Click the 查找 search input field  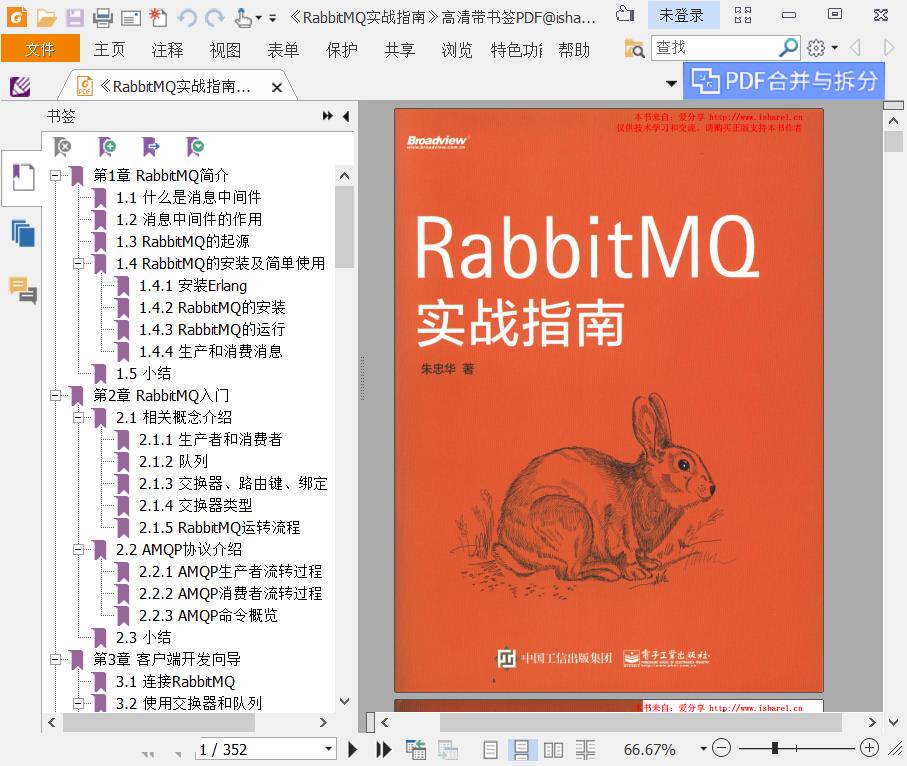click(714, 47)
